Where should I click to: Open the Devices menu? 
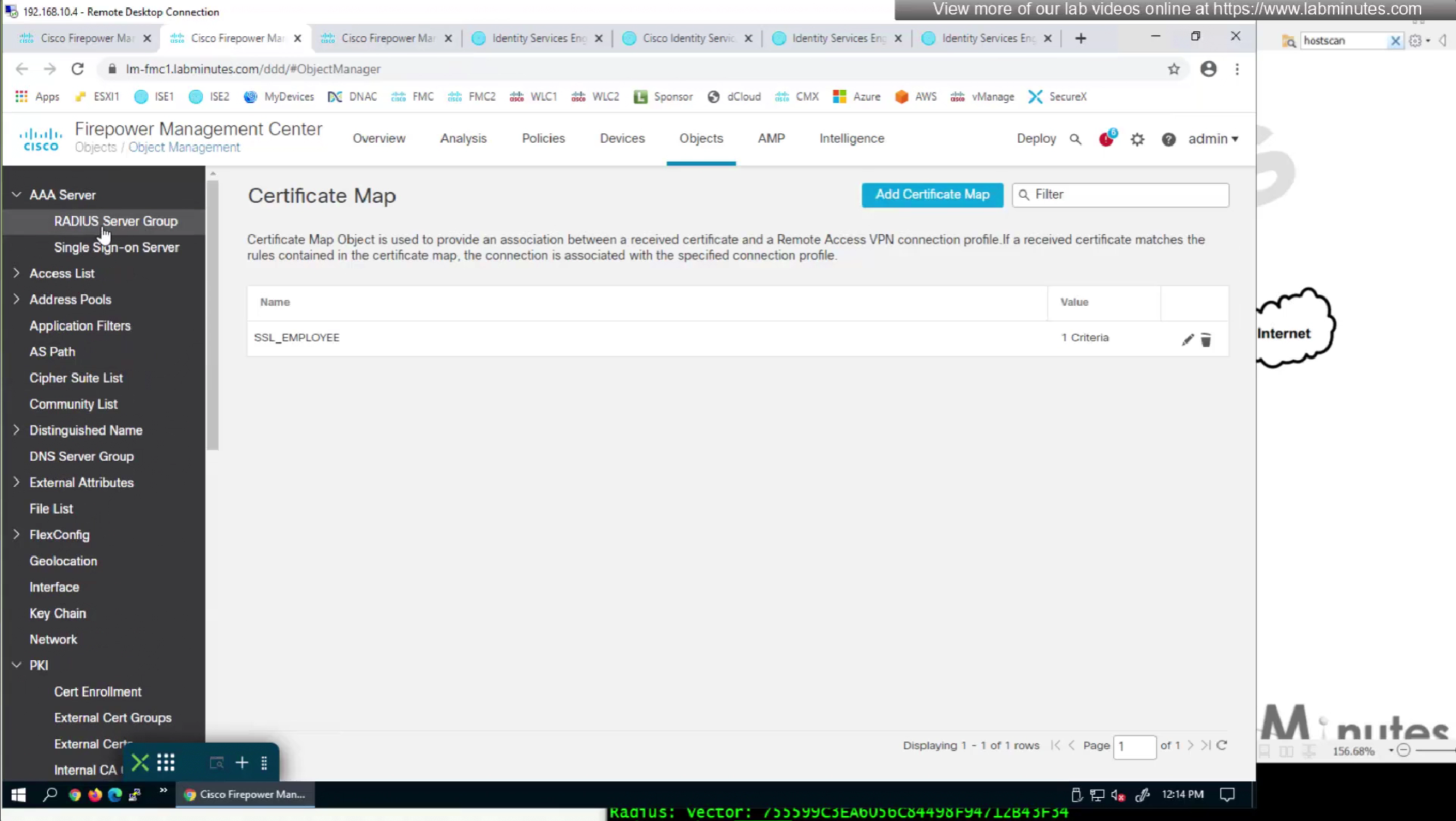coord(622,138)
